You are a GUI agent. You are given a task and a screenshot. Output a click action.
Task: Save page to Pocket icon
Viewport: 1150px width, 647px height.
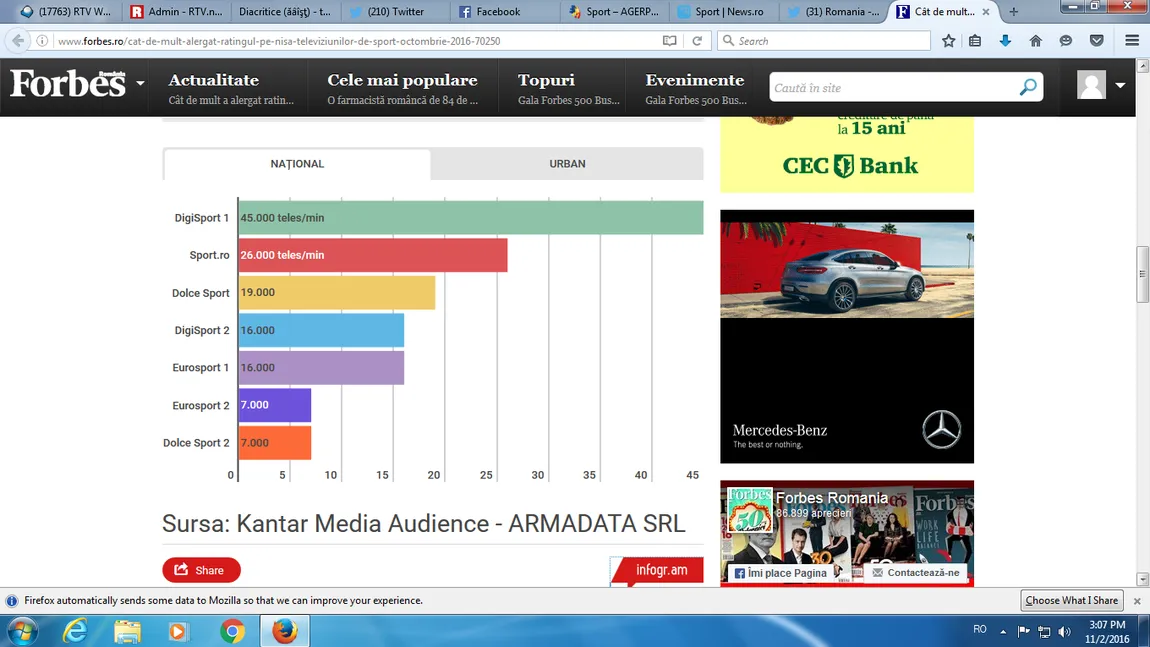(1096, 41)
